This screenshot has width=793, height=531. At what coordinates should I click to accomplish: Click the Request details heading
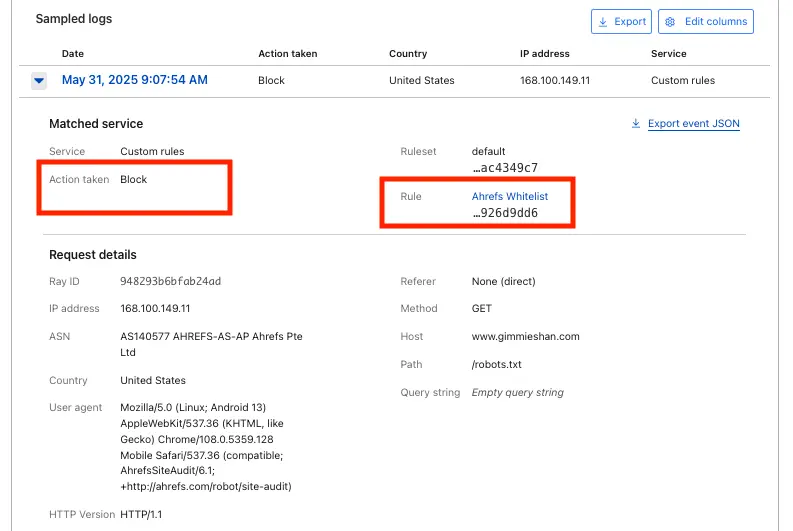tap(93, 255)
